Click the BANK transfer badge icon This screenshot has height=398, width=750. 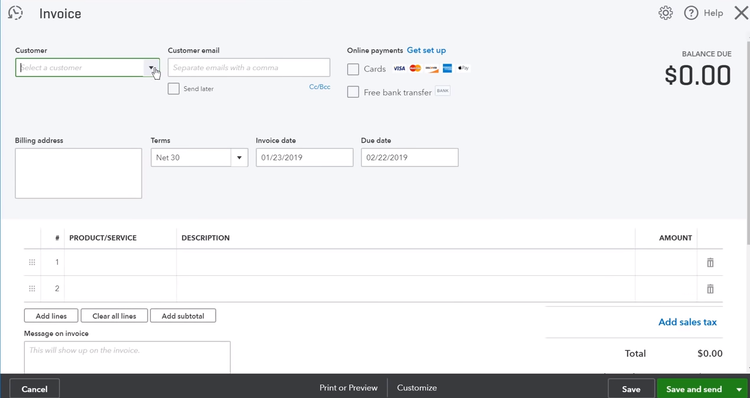[442, 91]
